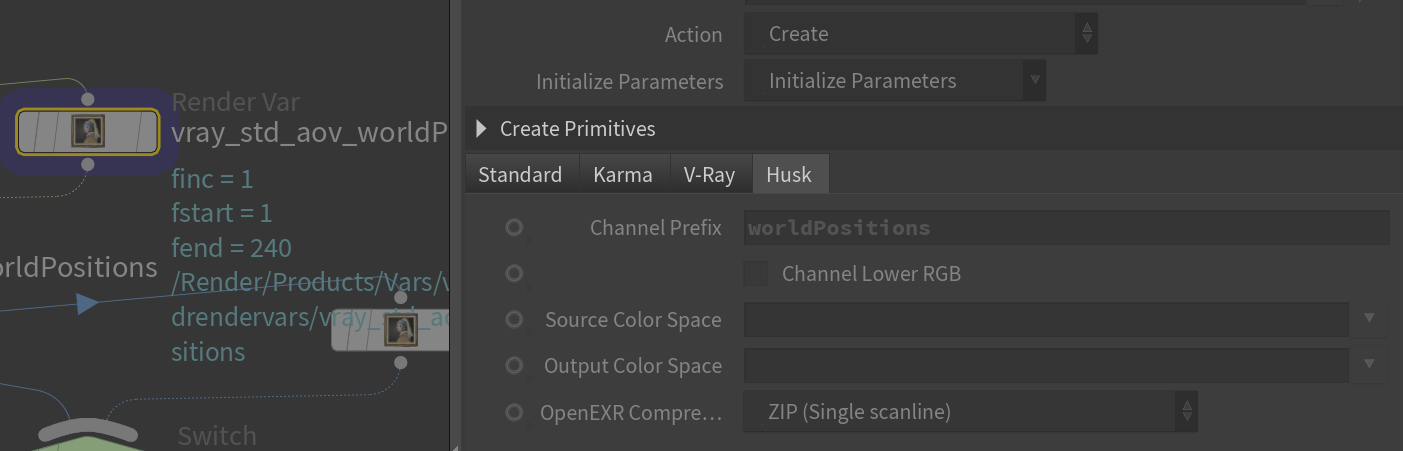Select the green Switch node

[87, 436]
